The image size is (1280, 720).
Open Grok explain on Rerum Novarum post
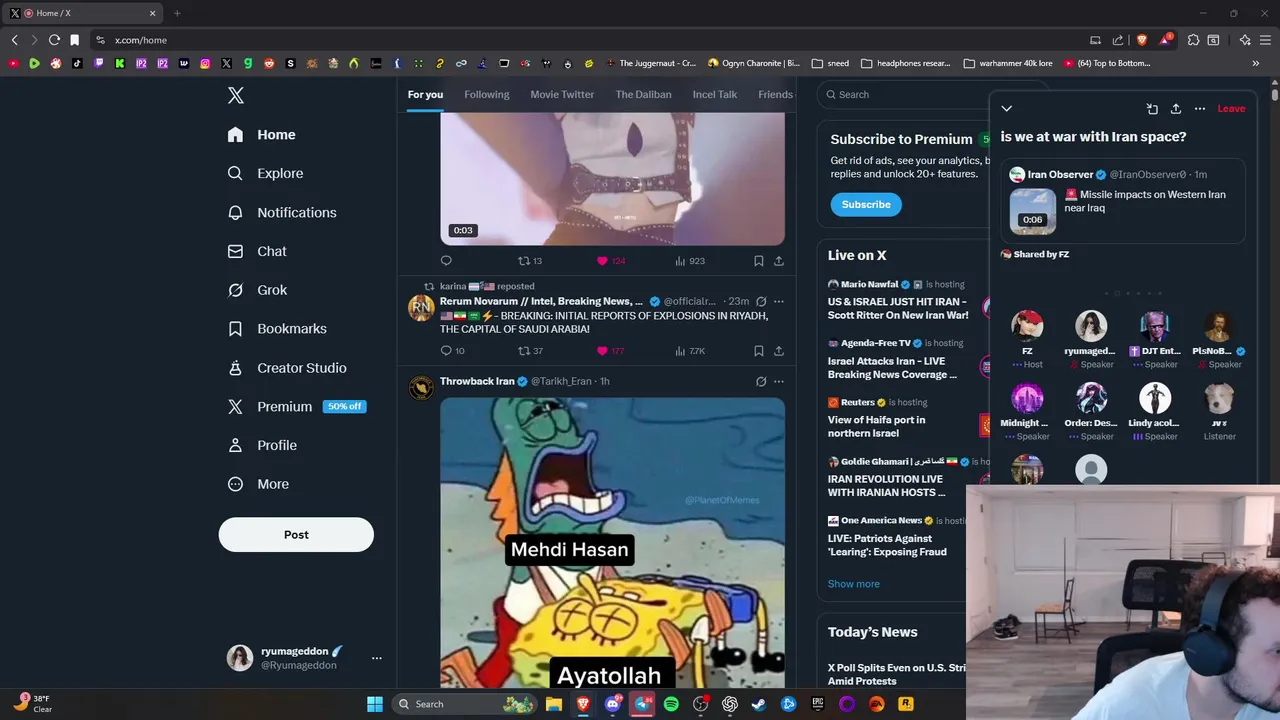761,301
